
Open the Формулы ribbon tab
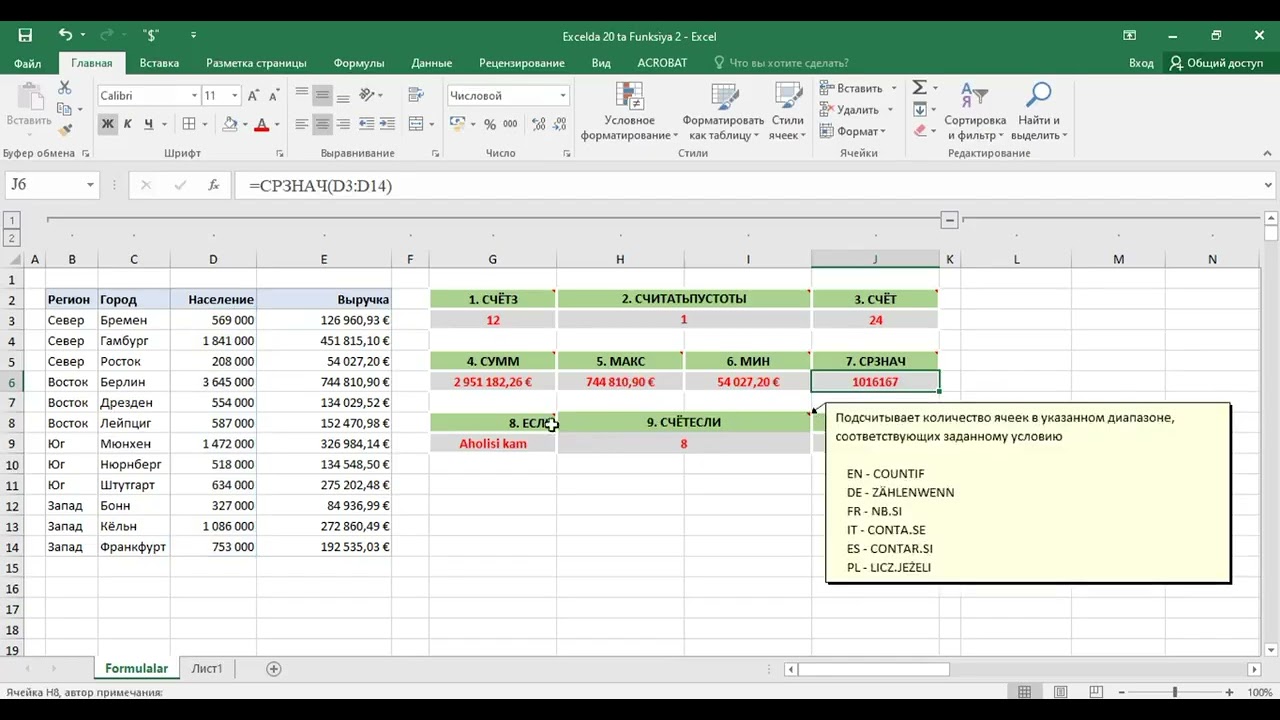[x=358, y=62]
